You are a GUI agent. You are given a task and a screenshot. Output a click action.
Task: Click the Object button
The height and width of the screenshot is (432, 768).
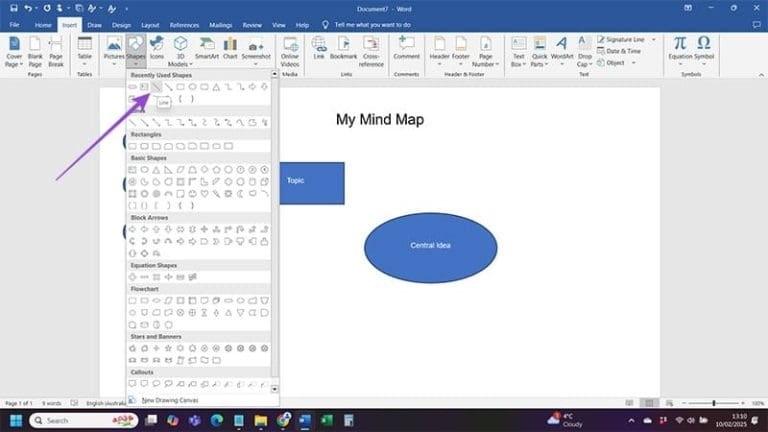(x=611, y=63)
